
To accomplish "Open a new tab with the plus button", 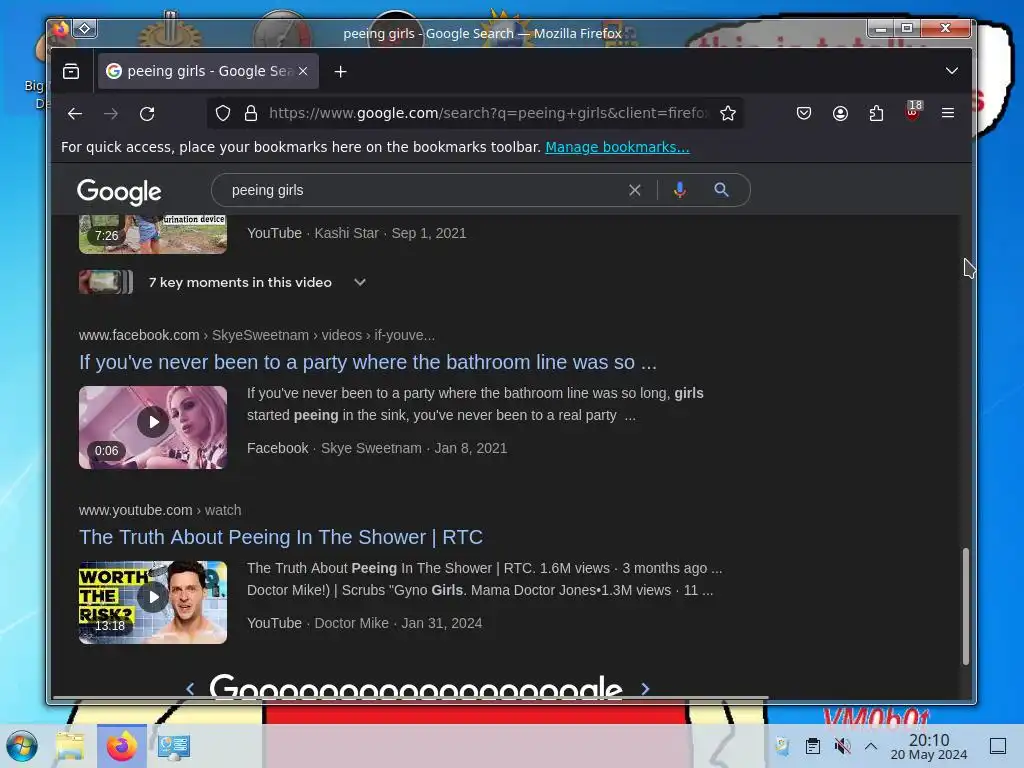I will (x=340, y=71).
